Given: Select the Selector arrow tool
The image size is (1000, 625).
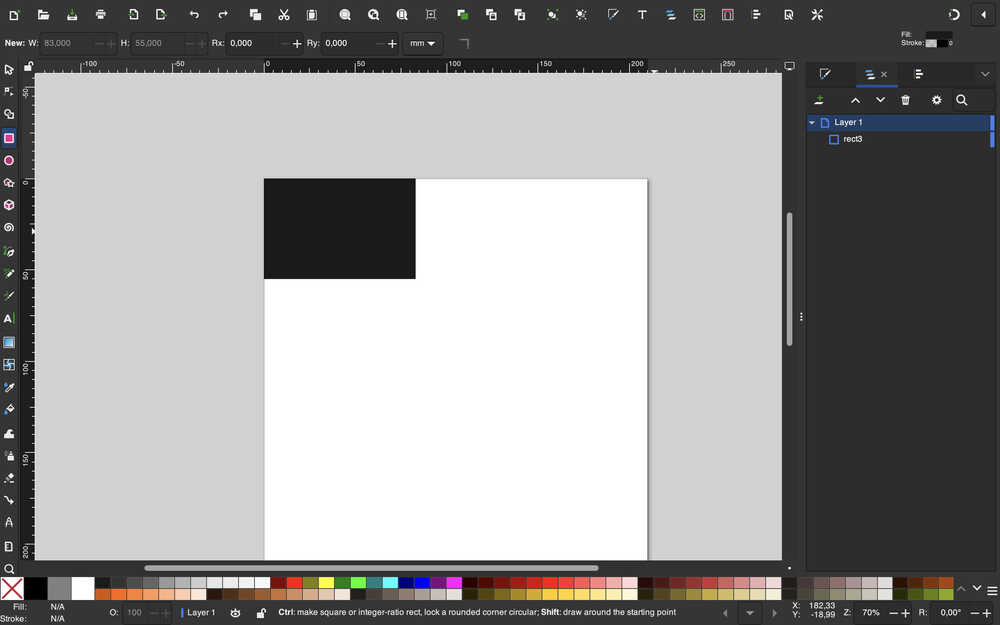Looking at the screenshot, I should [x=9, y=70].
